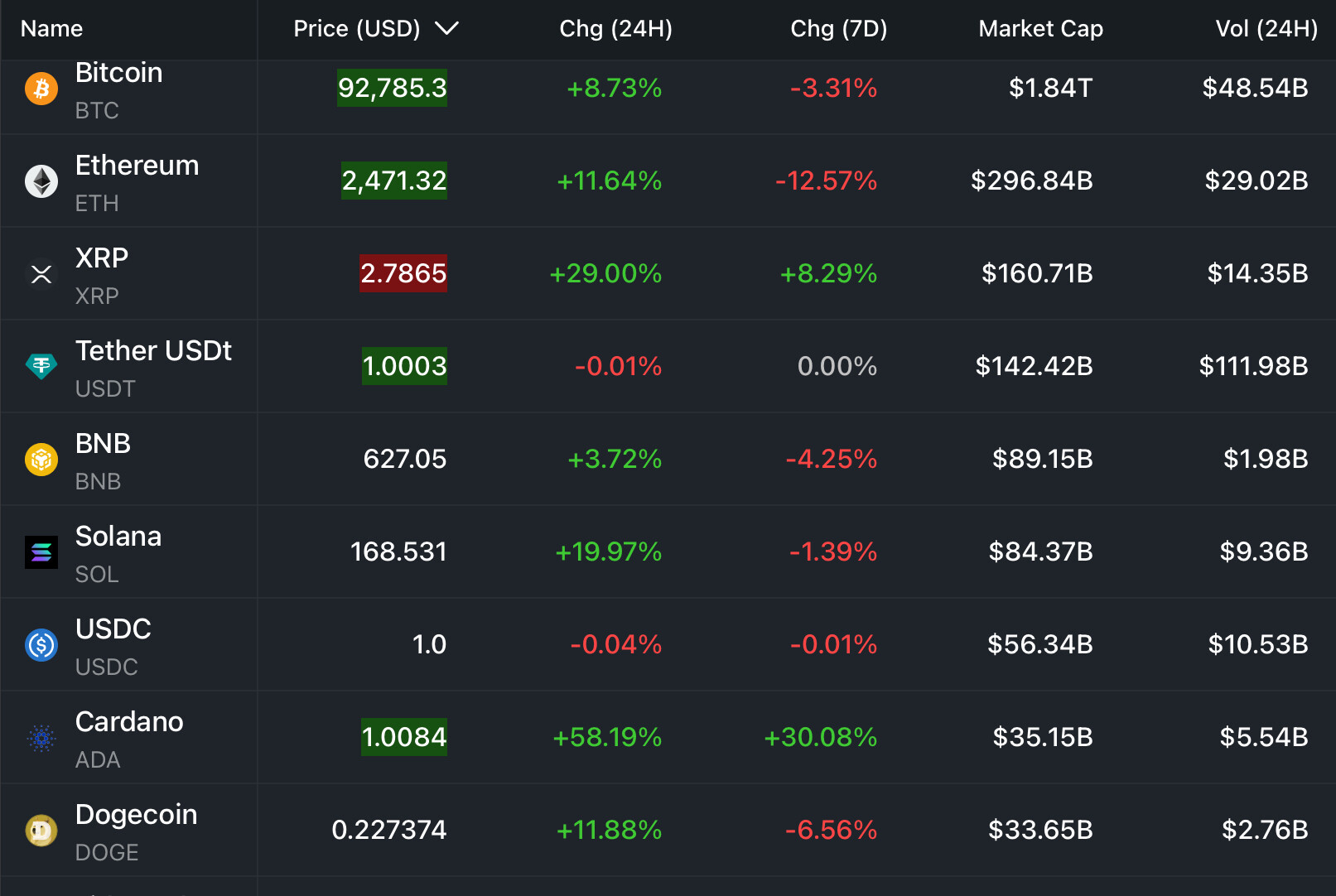The image size is (1336, 896).
Task: Click Bitcoin 24H volume $48.54B
Action: (1256, 88)
